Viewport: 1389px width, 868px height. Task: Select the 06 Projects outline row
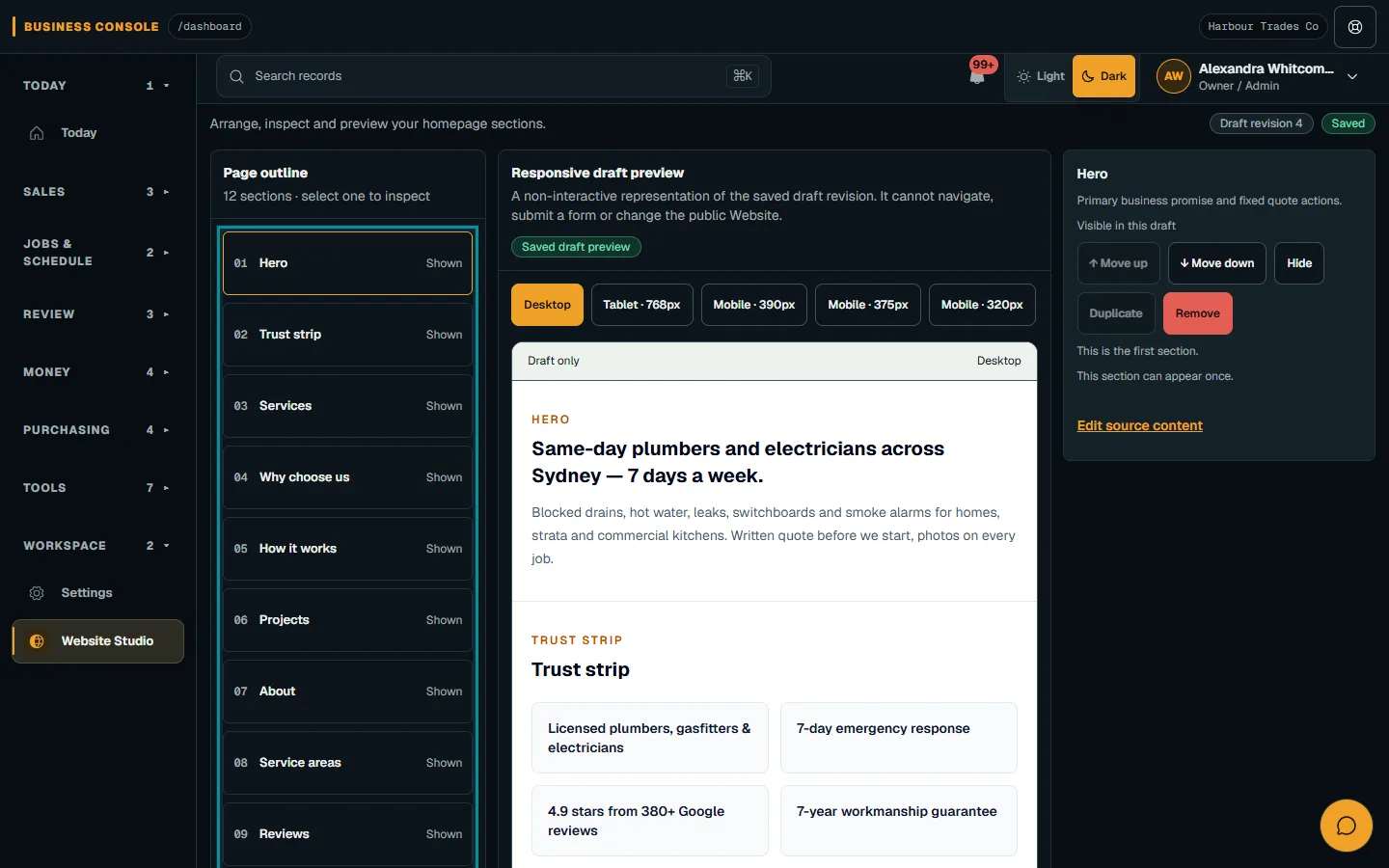347,620
